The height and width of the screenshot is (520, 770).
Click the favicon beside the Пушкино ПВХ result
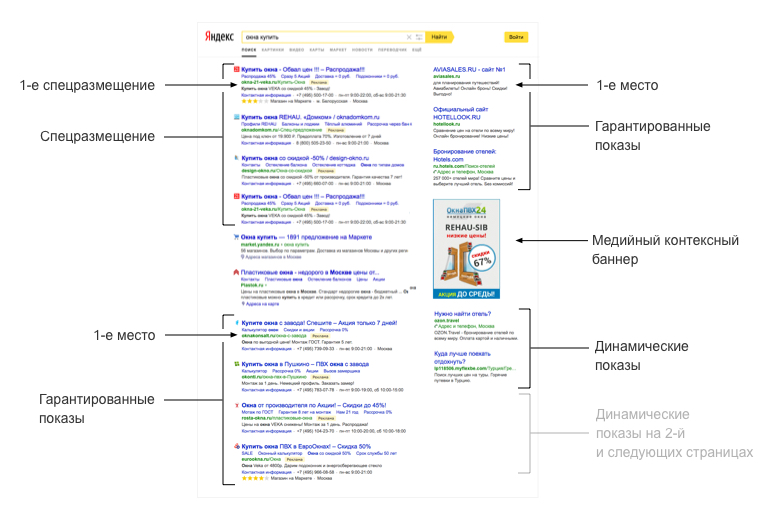point(234,363)
